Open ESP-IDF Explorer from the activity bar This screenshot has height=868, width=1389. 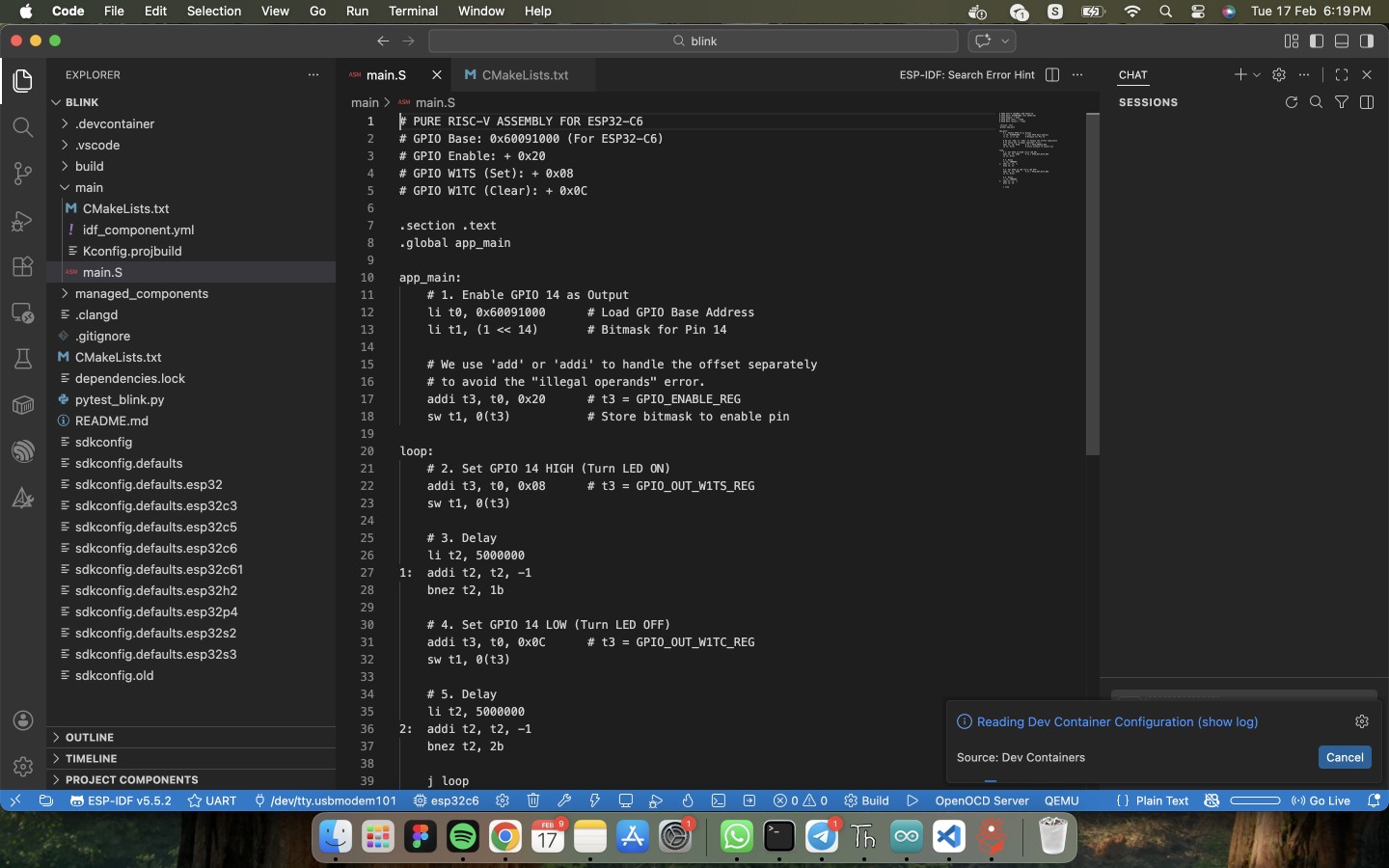[23, 451]
